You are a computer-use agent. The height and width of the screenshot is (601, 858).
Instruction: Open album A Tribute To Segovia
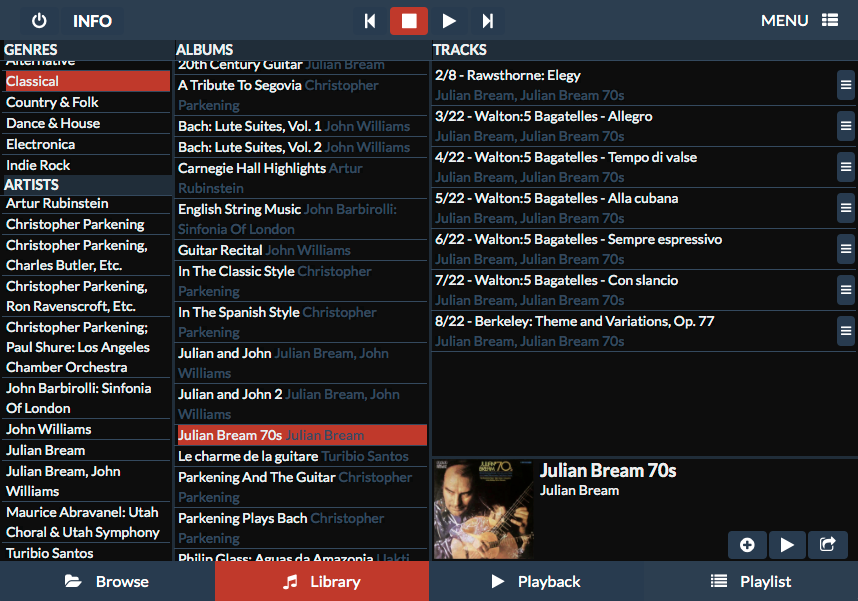(x=302, y=95)
